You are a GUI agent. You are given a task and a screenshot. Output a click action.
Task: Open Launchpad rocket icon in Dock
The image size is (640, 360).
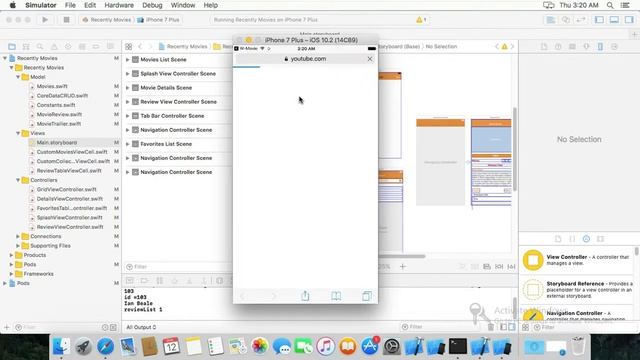point(83,347)
